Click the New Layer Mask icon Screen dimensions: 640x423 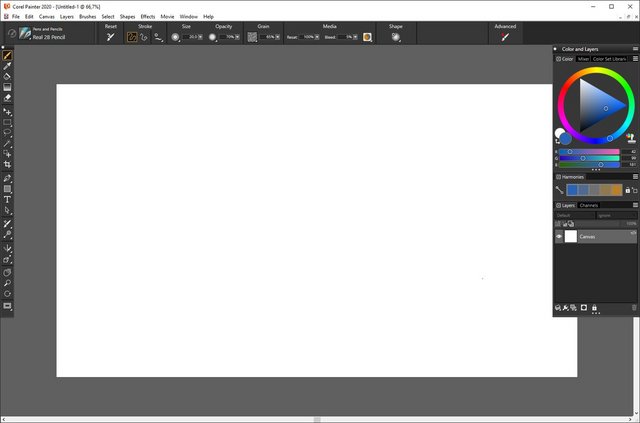[584, 308]
